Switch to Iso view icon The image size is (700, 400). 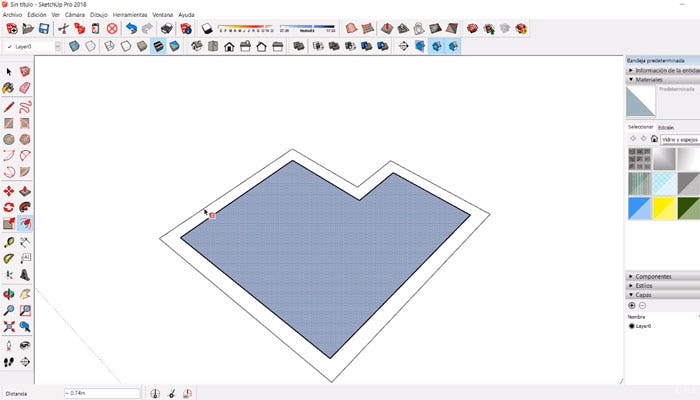[197, 46]
